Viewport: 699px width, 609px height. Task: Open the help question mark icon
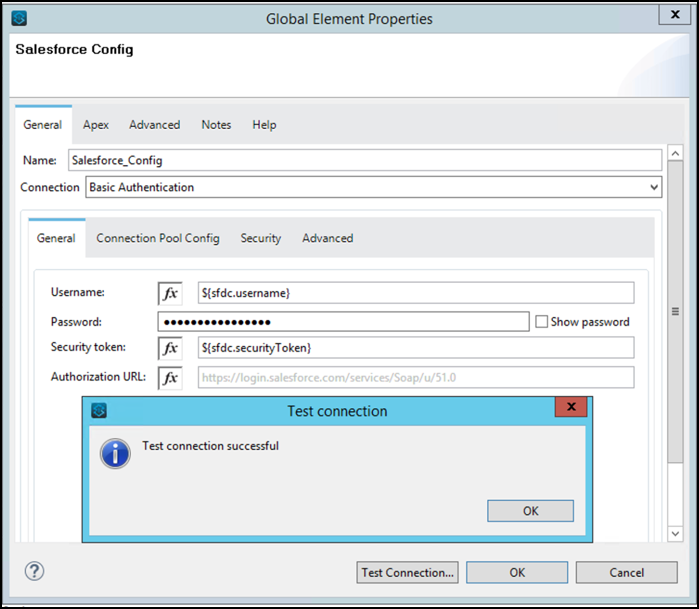(34, 571)
